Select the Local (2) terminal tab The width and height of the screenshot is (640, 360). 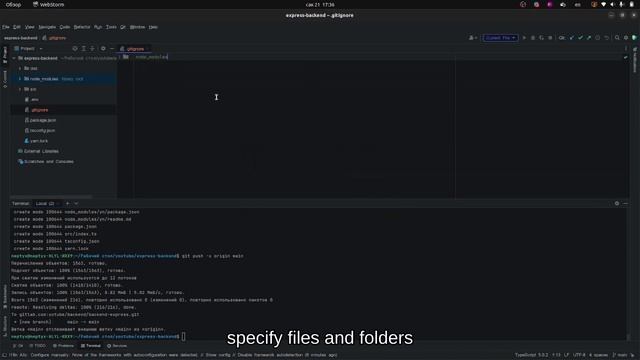46,203
